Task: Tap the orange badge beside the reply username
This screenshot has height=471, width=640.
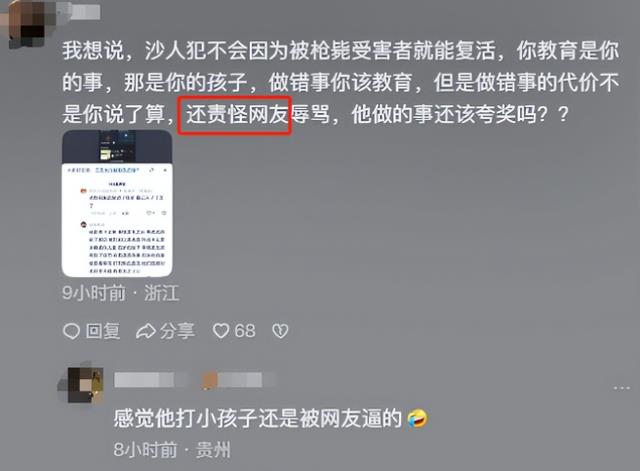Action: [x=210, y=380]
